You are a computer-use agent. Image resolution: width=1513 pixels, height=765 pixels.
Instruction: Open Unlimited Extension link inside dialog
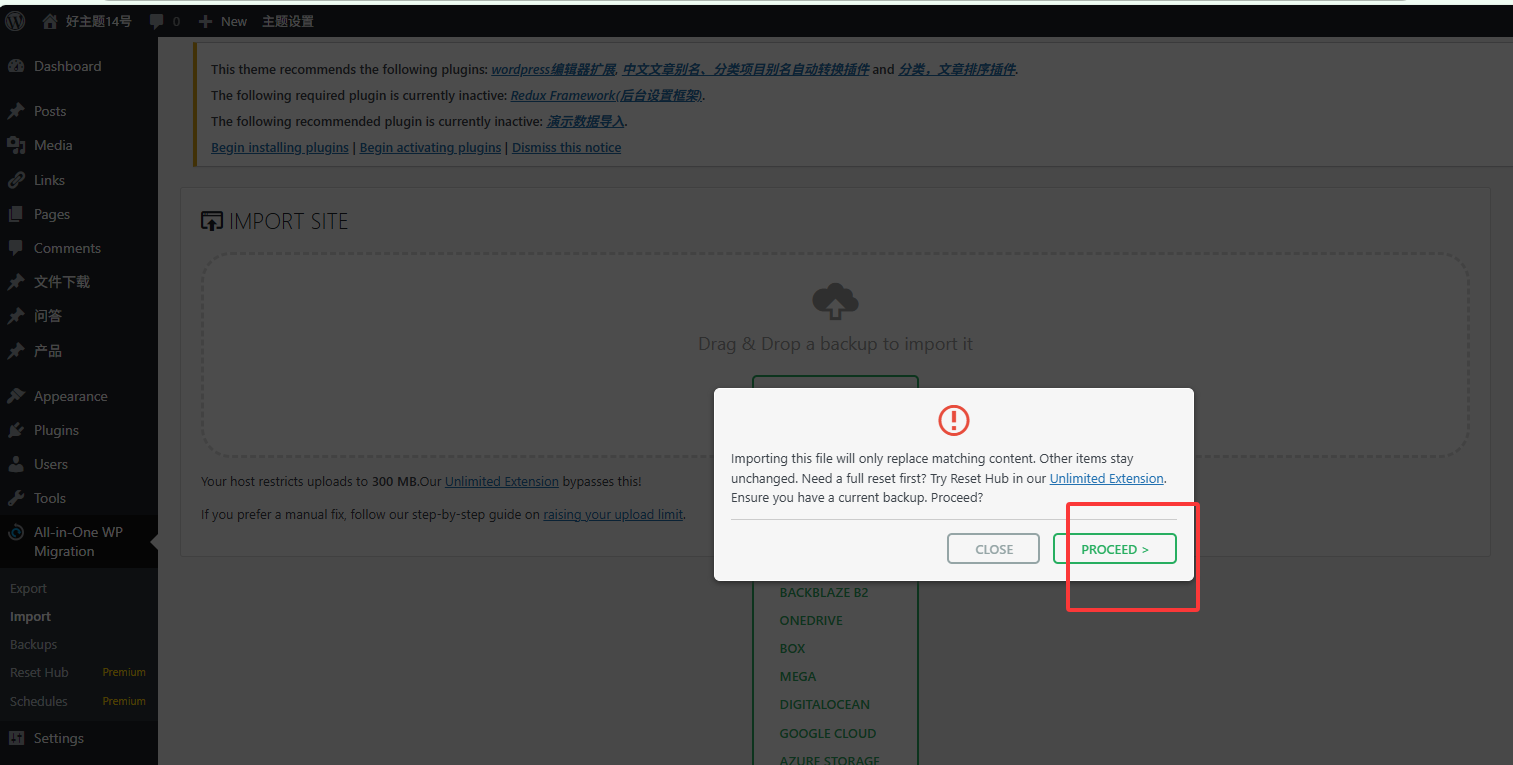pyautogui.click(x=1106, y=478)
